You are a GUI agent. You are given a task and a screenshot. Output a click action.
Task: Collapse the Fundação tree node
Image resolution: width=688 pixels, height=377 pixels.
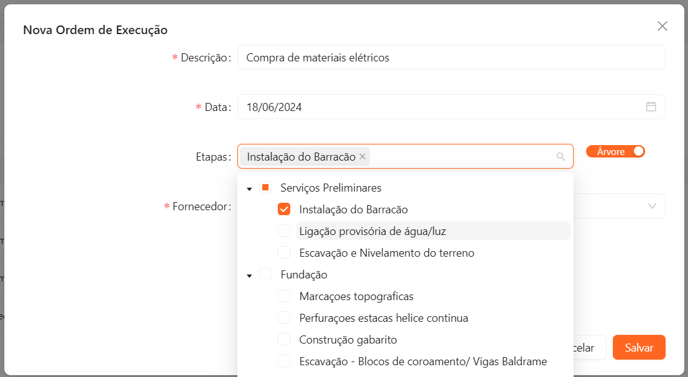coord(249,276)
